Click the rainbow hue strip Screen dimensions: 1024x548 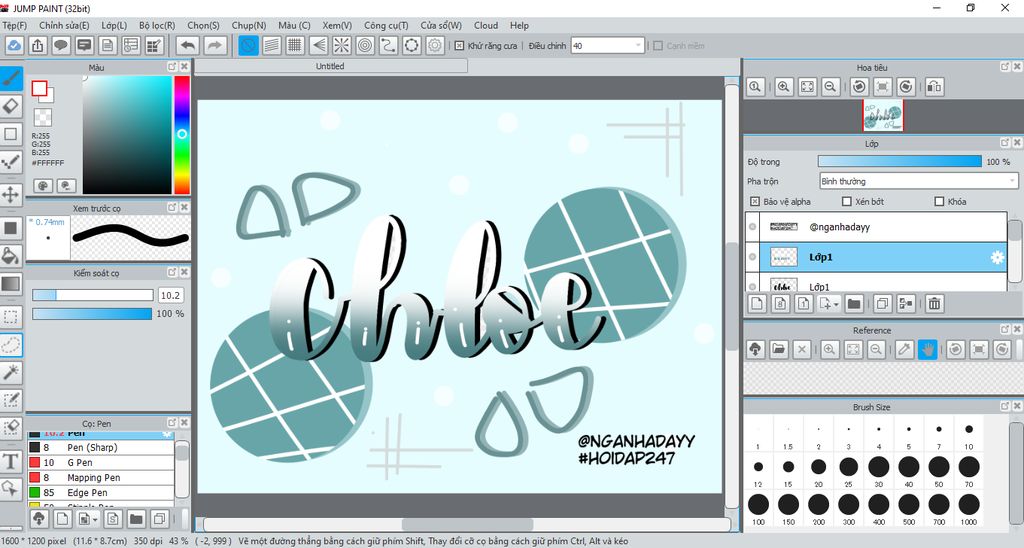pos(182,135)
